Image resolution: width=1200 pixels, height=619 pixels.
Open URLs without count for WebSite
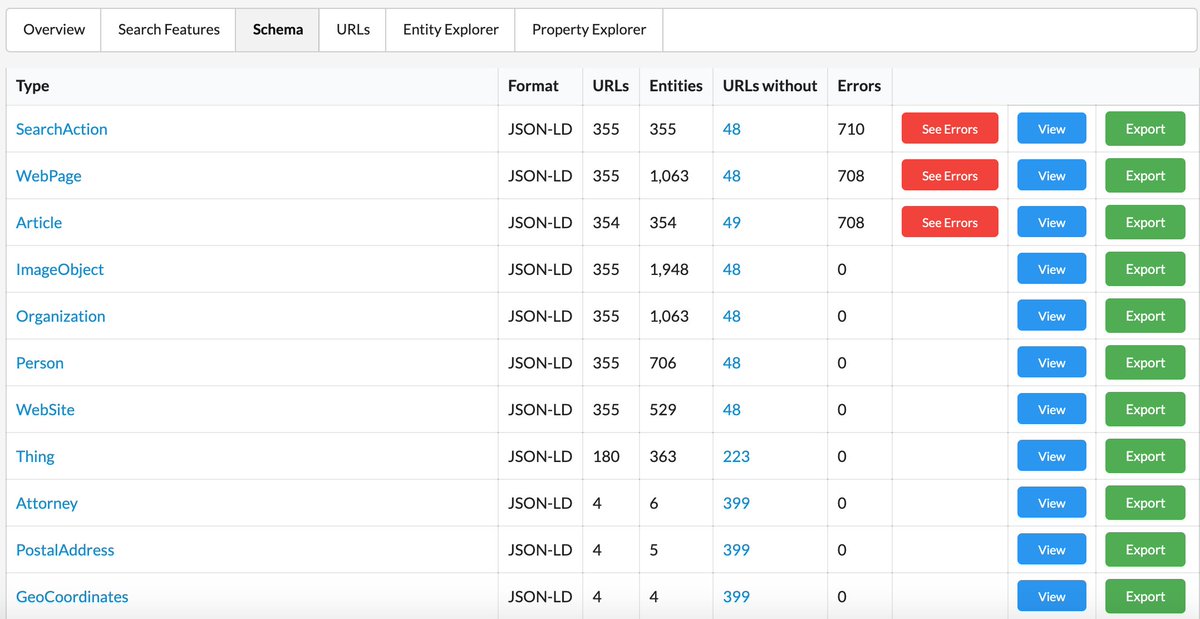[732, 410]
